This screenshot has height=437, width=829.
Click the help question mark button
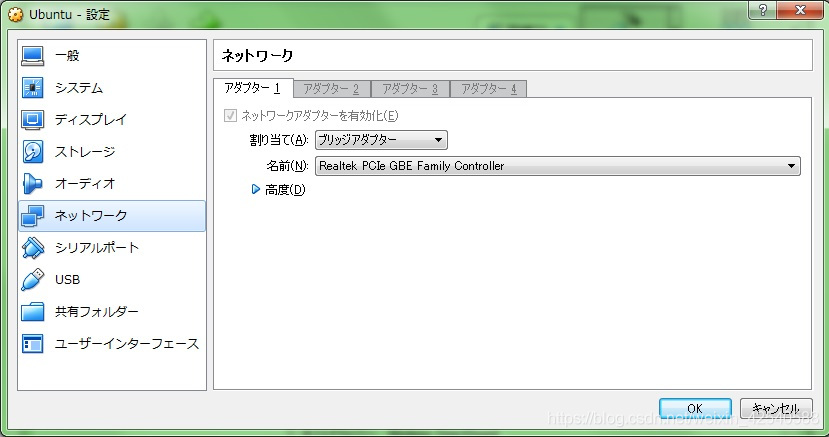pos(763,10)
